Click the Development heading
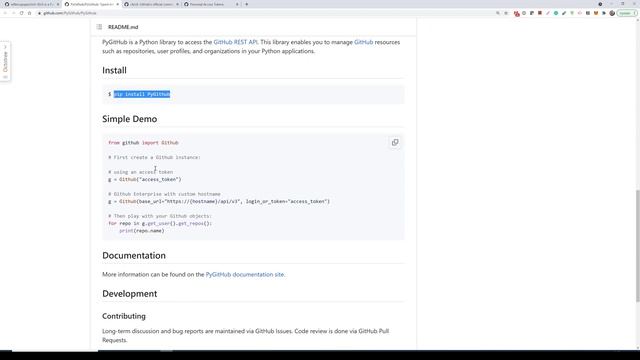Image resolution: width=640 pixels, height=360 pixels. [129, 294]
